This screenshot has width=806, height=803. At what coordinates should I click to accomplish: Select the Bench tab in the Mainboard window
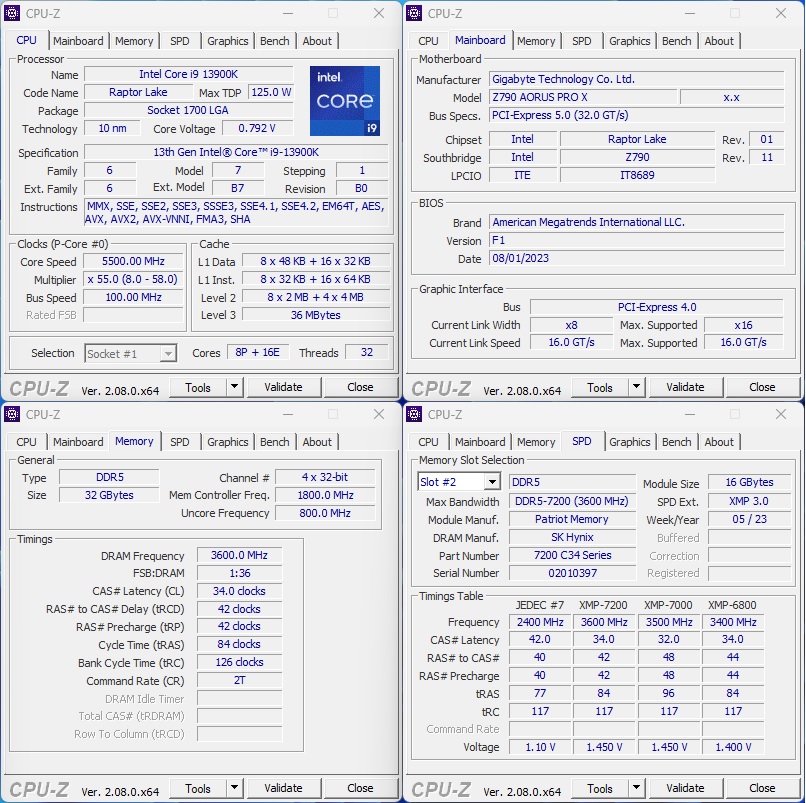pos(676,41)
